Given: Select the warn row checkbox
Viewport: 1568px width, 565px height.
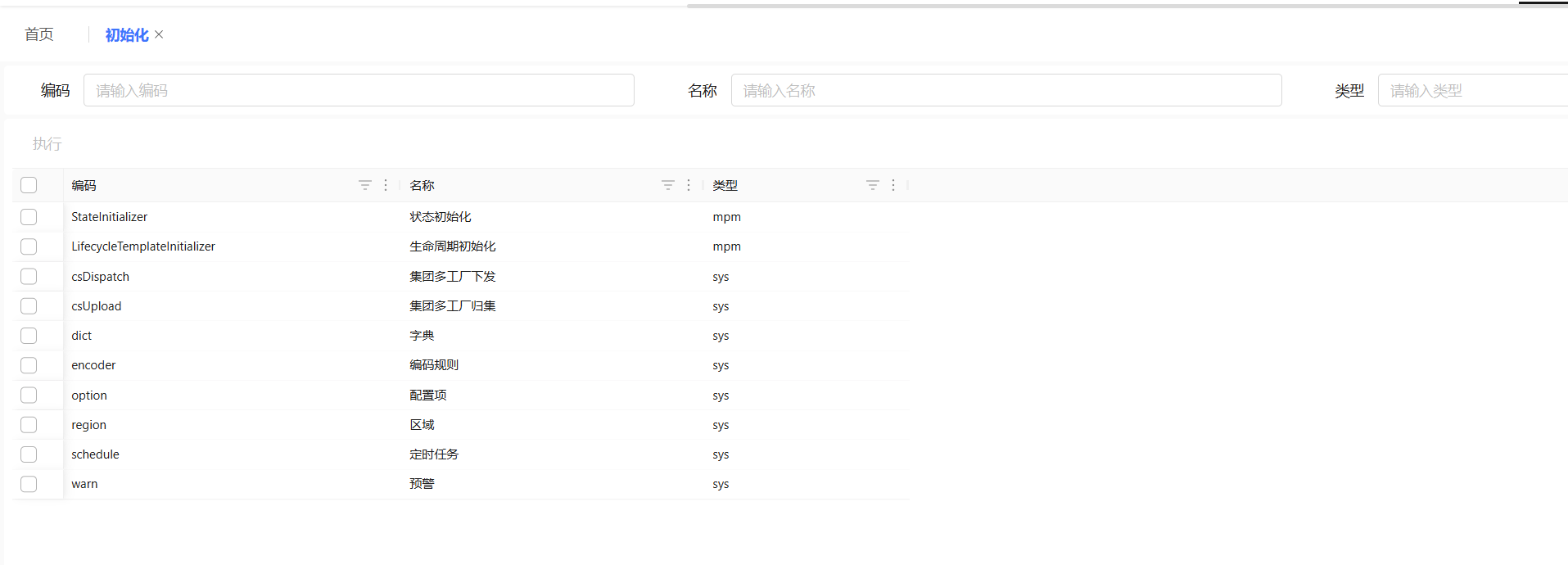Looking at the screenshot, I should click(x=29, y=484).
